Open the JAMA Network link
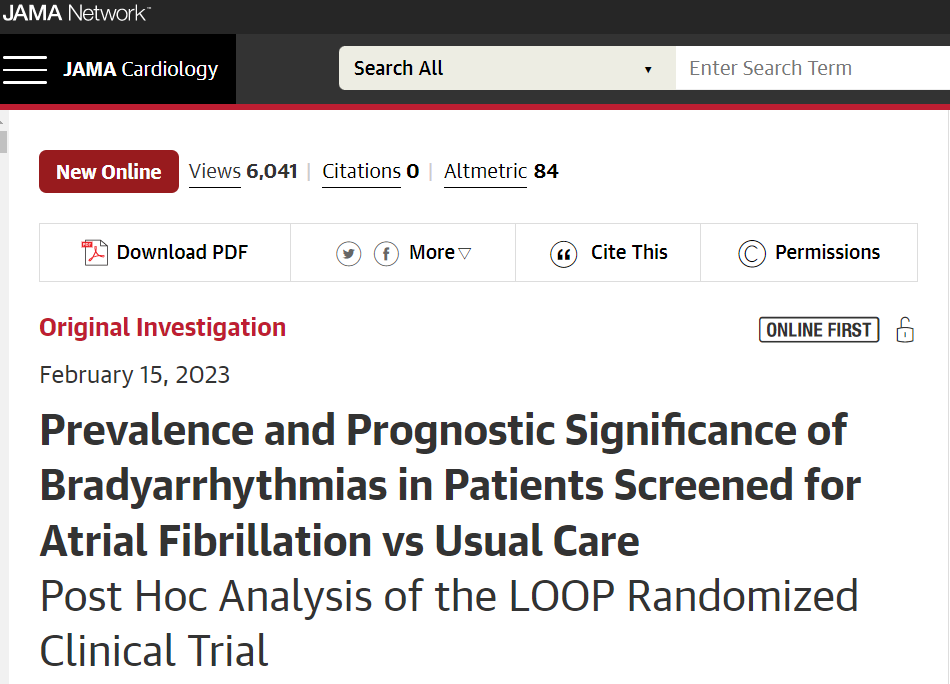950x684 pixels. pyautogui.click(x=76, y=13)
